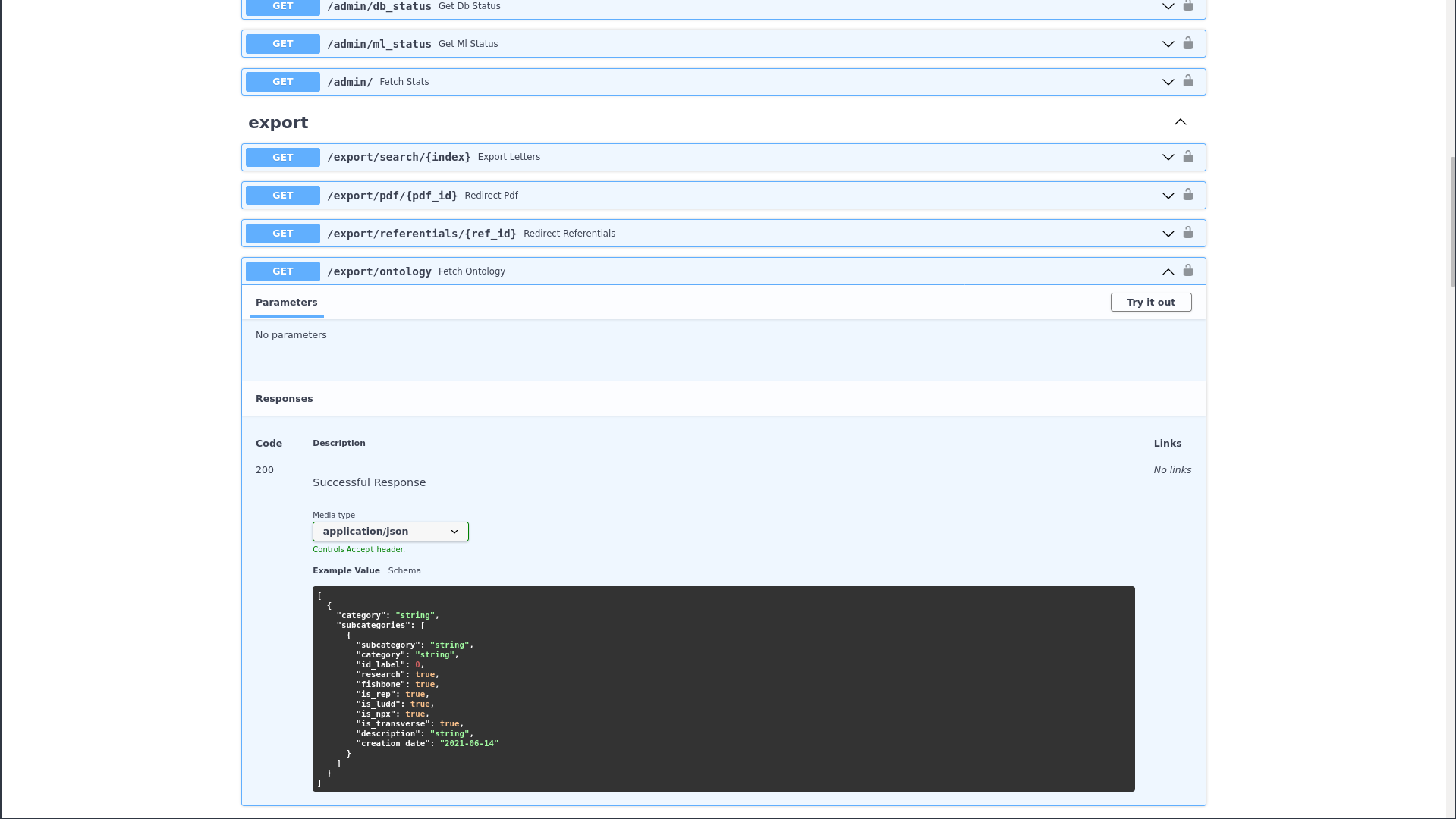The image size is (1456, 819).
Task: Select the Parameters tab
Action: pos(287,302)
